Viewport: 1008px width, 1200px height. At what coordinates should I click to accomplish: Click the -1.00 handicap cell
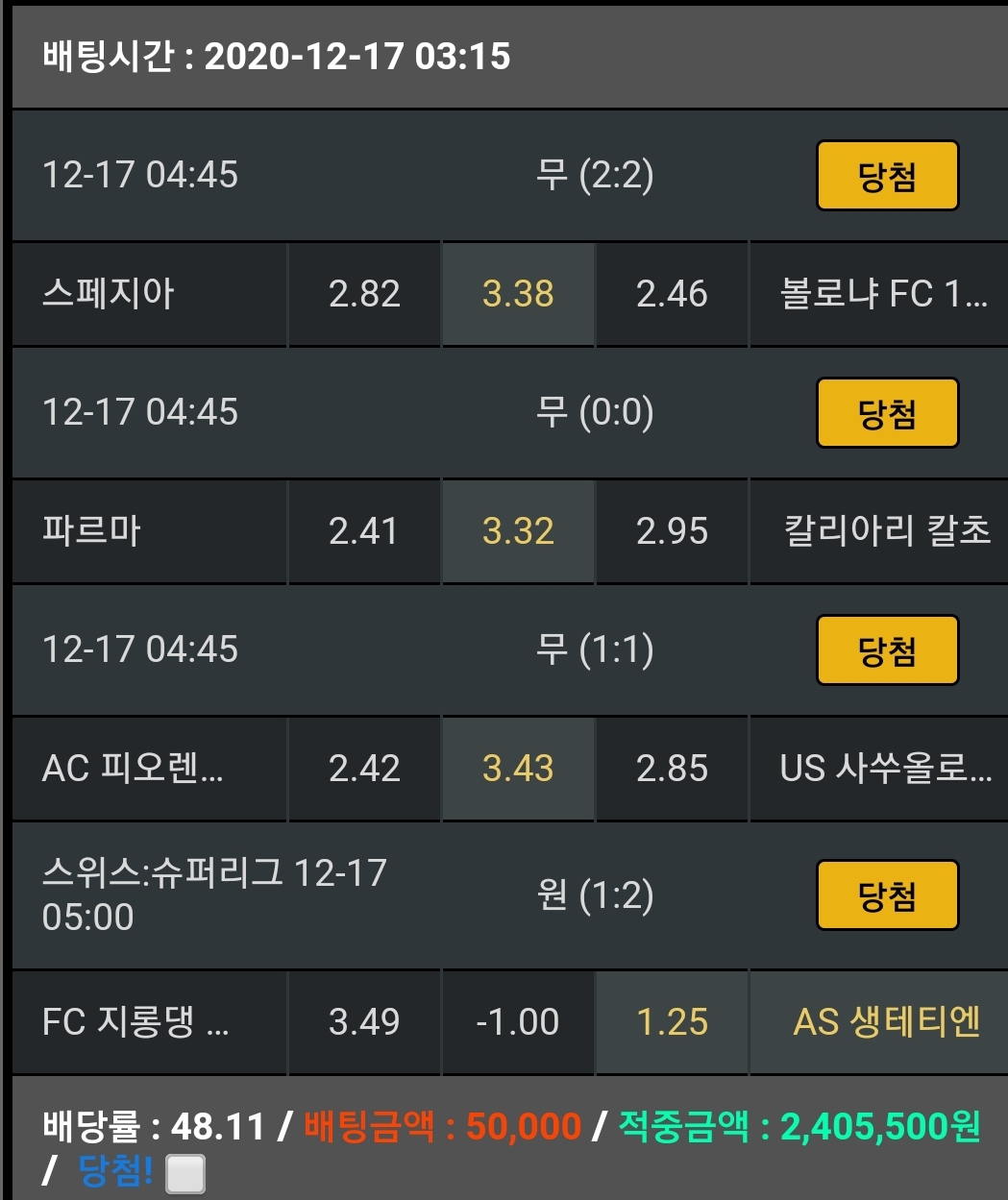pyautogui.click(x=518, y=1022)
